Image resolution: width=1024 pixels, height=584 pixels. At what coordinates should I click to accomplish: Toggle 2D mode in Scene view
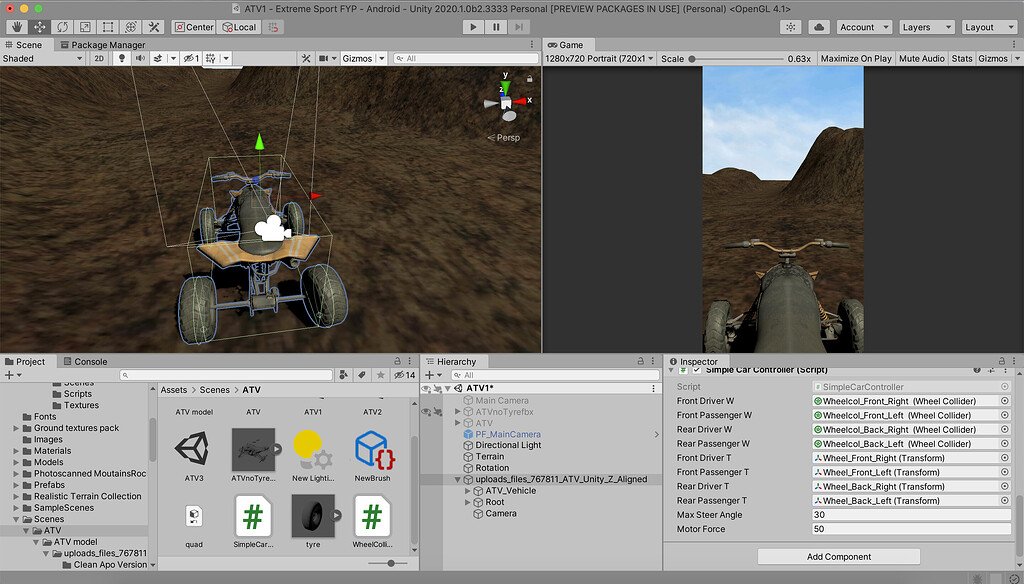[99, 58]
